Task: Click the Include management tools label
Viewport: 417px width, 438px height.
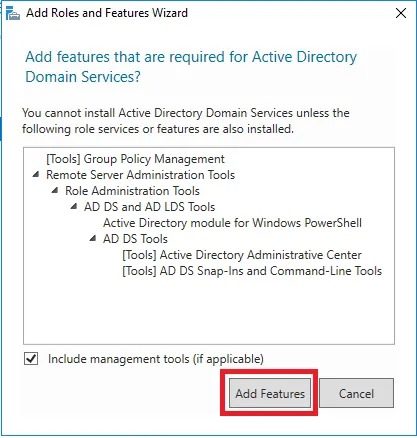Action: pyautogui.click(x=156, y=359)
